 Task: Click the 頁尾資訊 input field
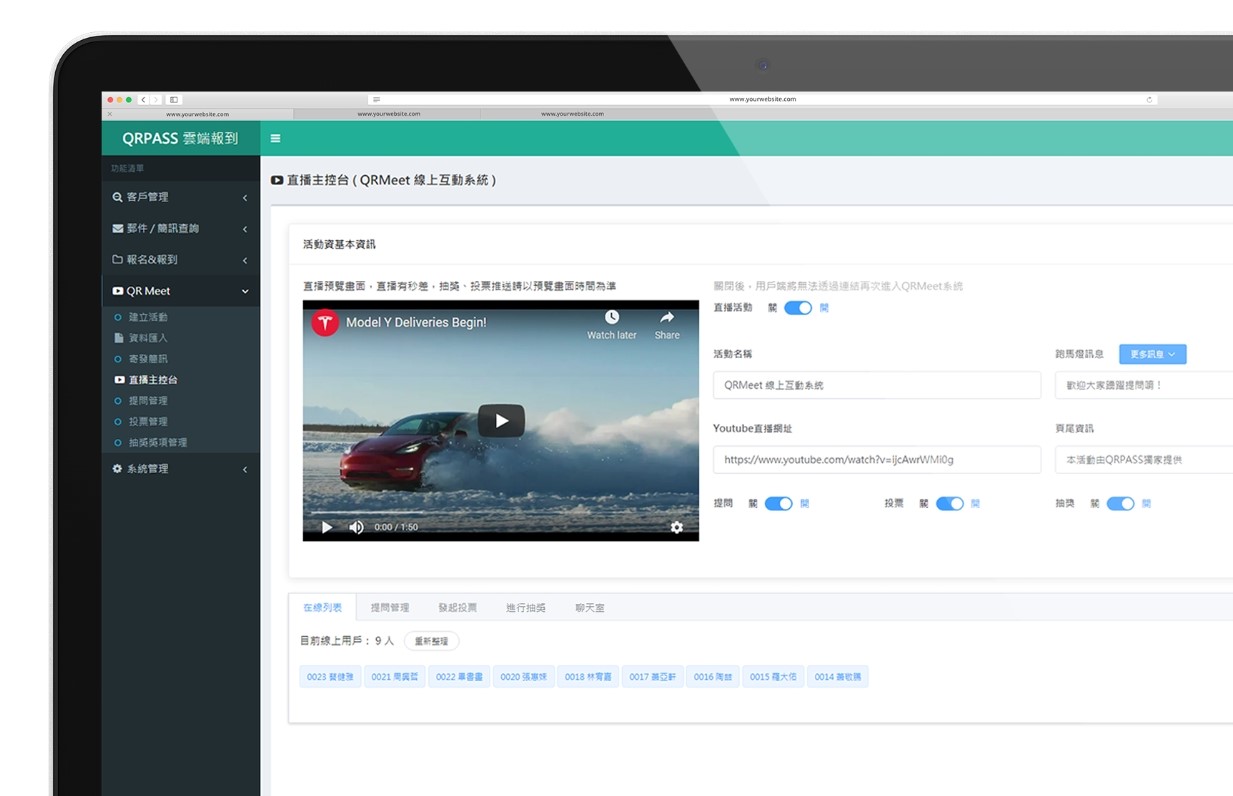point(1144,459)
